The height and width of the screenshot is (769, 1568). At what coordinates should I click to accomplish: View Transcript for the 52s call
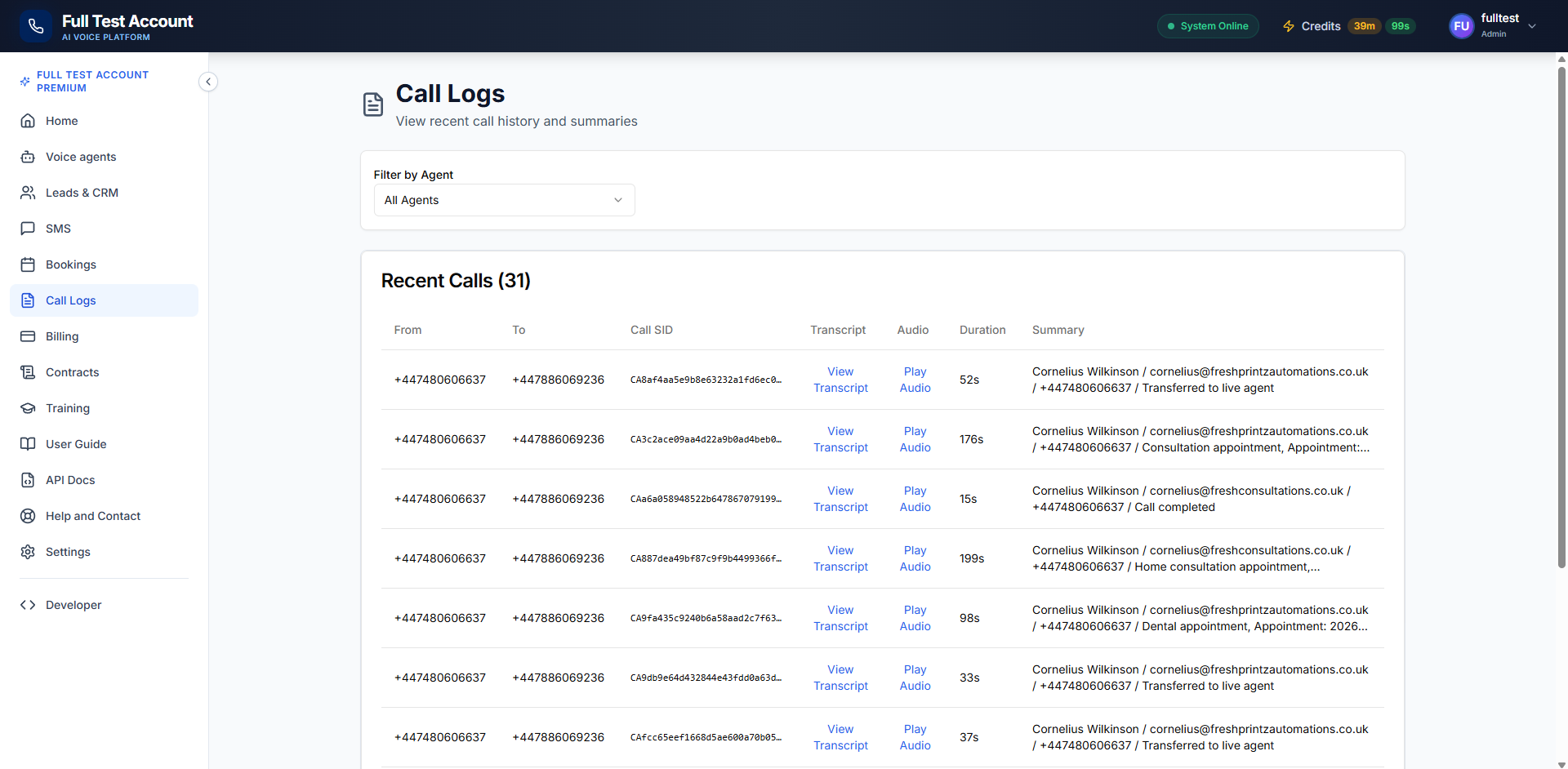(x=840, y=380)
